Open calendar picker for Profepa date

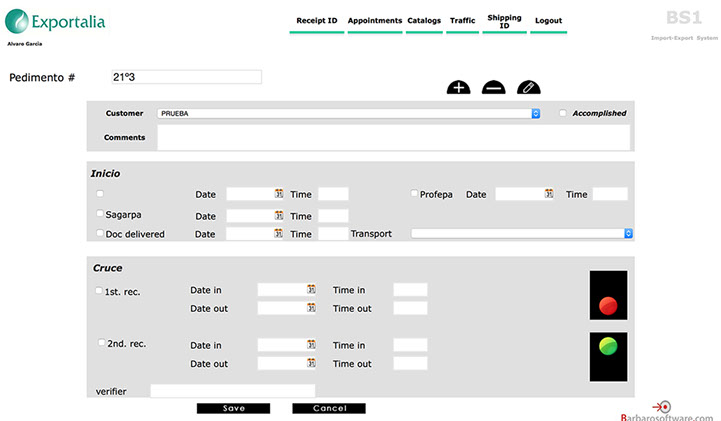tap(548, 194)
